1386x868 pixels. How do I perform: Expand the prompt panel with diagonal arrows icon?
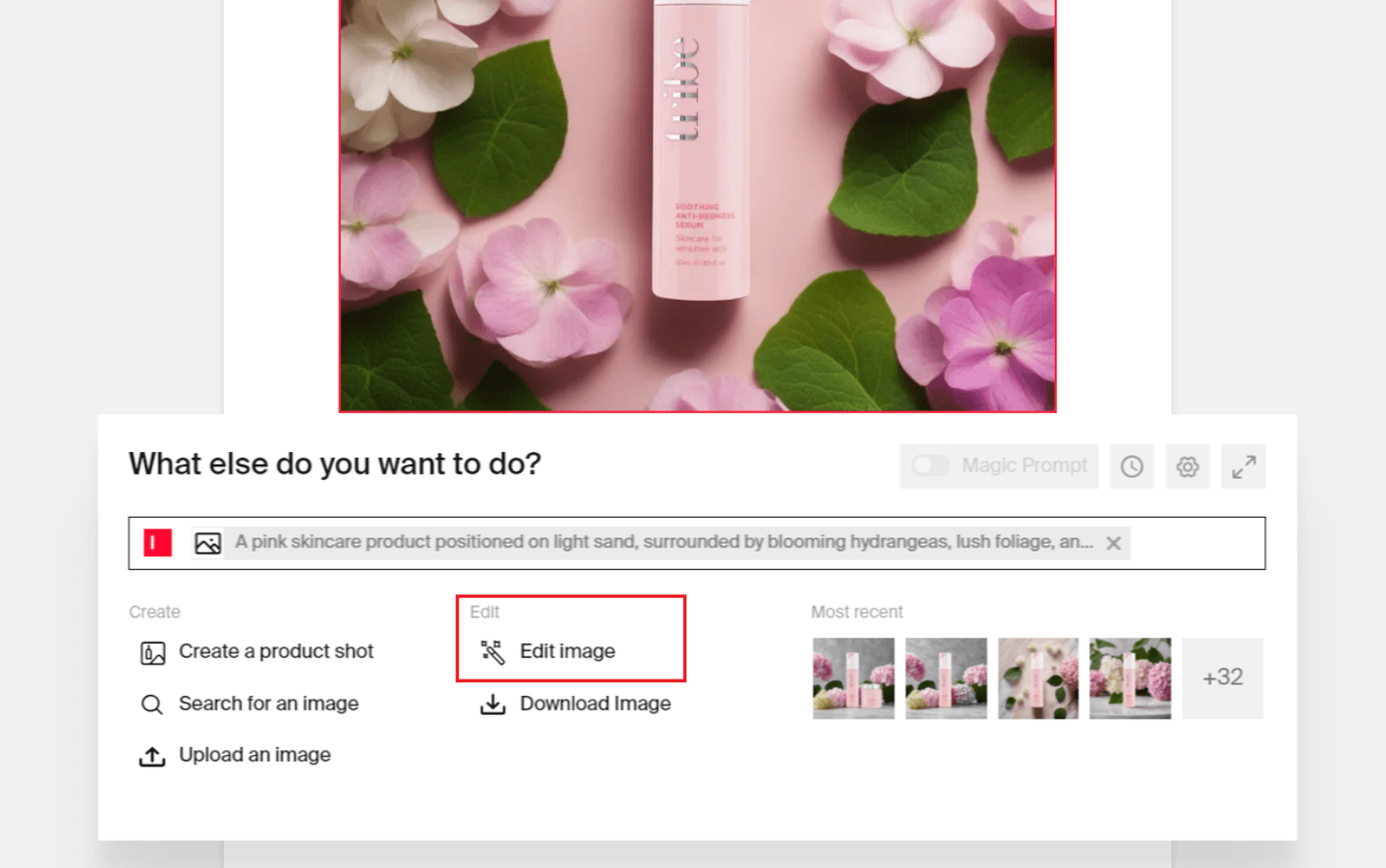(x=1244, y=465)
